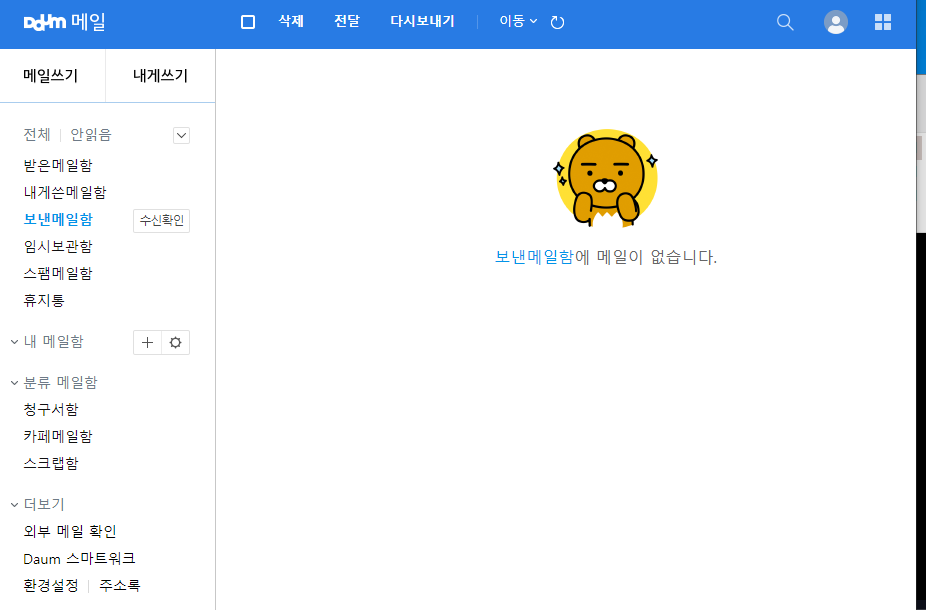Click the 전달 toolbar button
Viewport: 926px width, 610px height.
click(347, 22)
